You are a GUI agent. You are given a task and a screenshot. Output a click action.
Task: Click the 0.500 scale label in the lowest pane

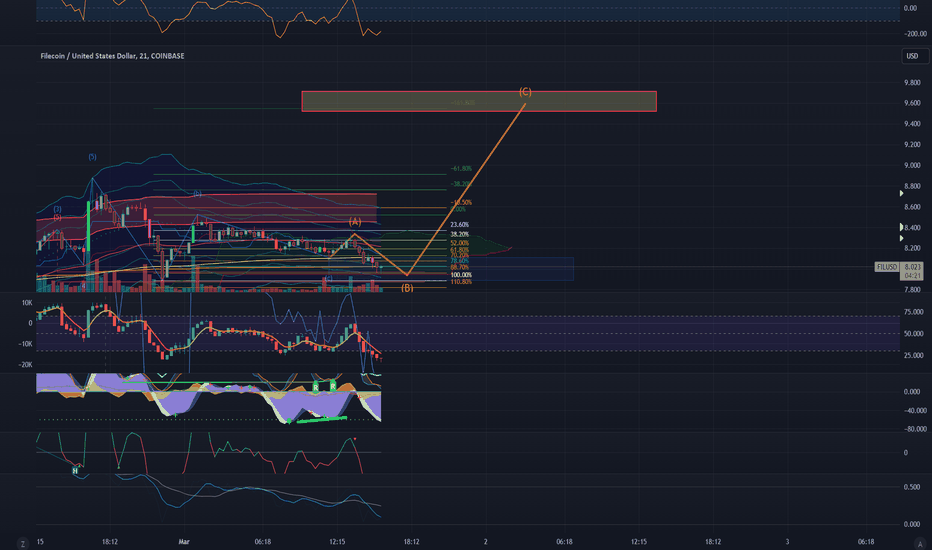(912, 487)
